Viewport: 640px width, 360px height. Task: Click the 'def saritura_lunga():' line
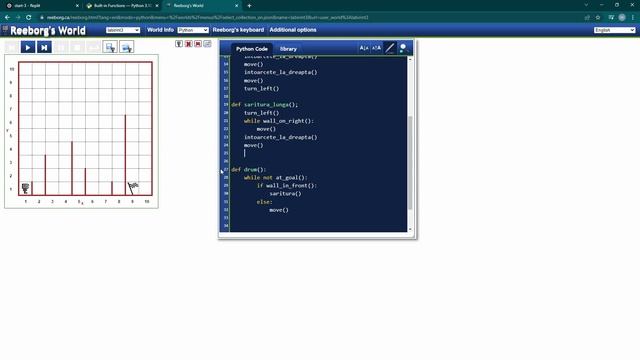click(x=264, y=104)
